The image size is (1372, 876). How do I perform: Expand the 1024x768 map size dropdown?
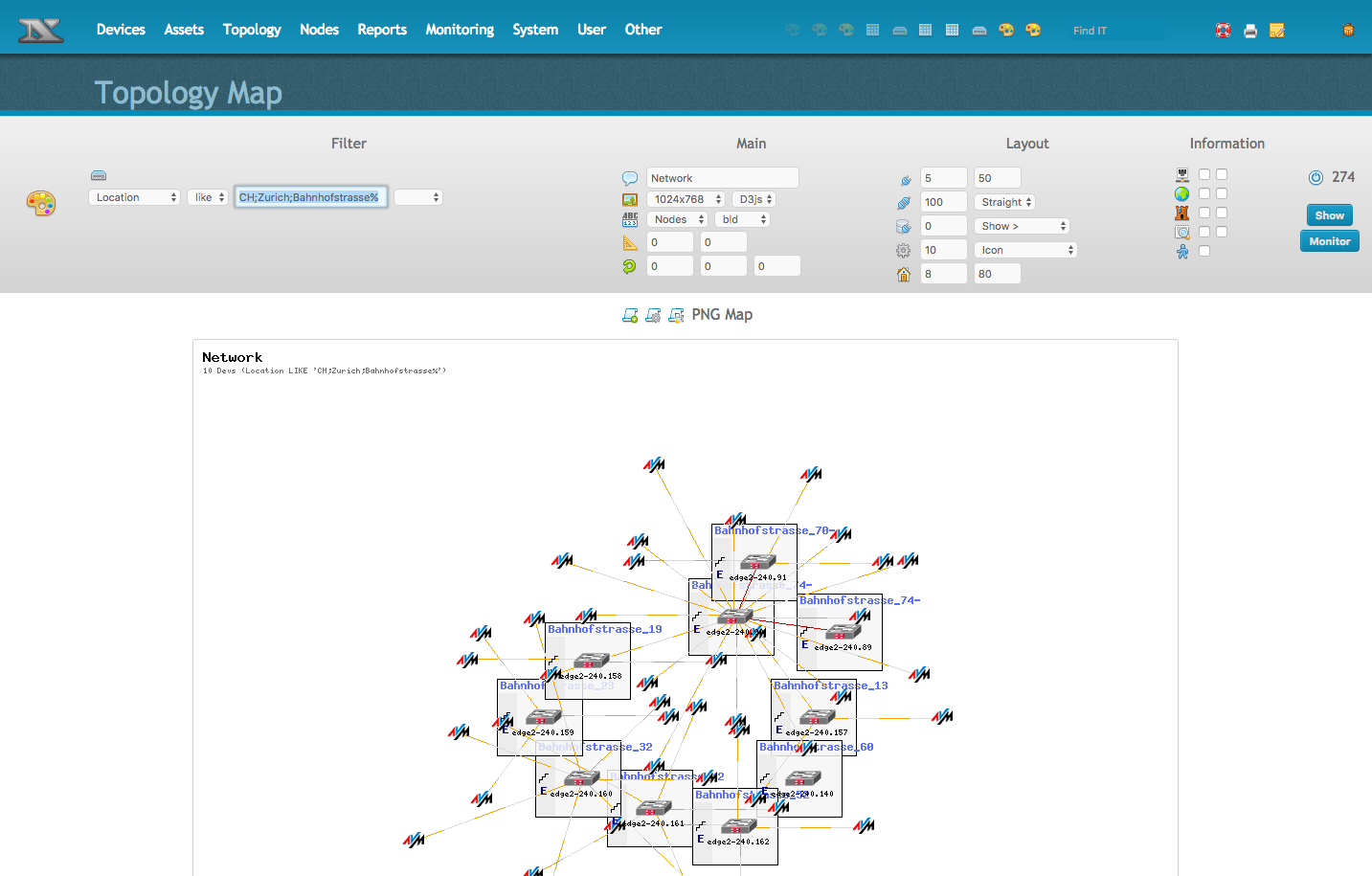pos(686,199)
